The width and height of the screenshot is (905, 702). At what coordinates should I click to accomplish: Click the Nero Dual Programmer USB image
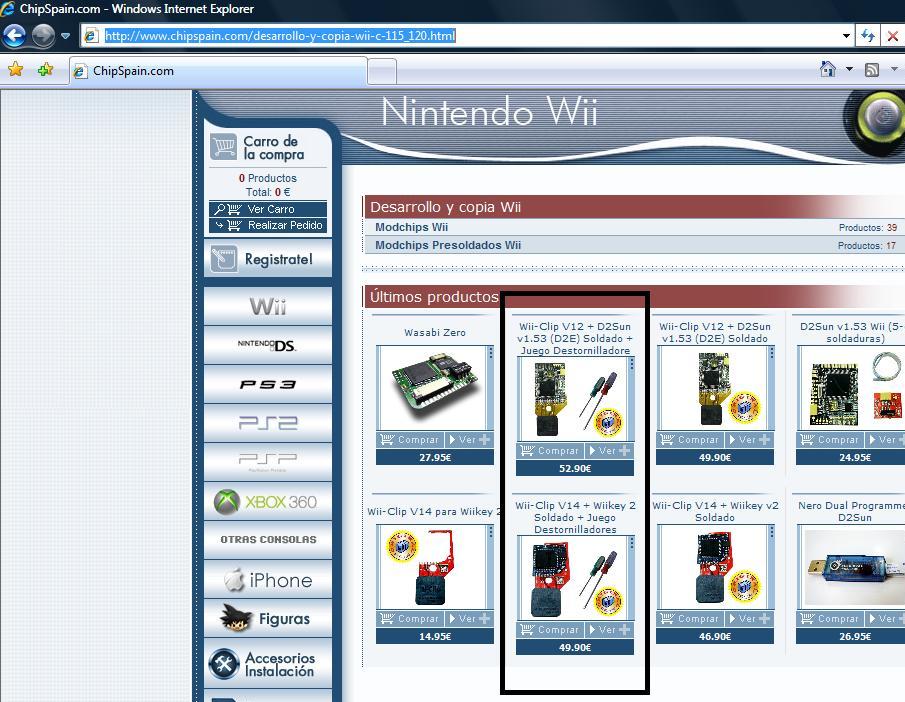852,567
